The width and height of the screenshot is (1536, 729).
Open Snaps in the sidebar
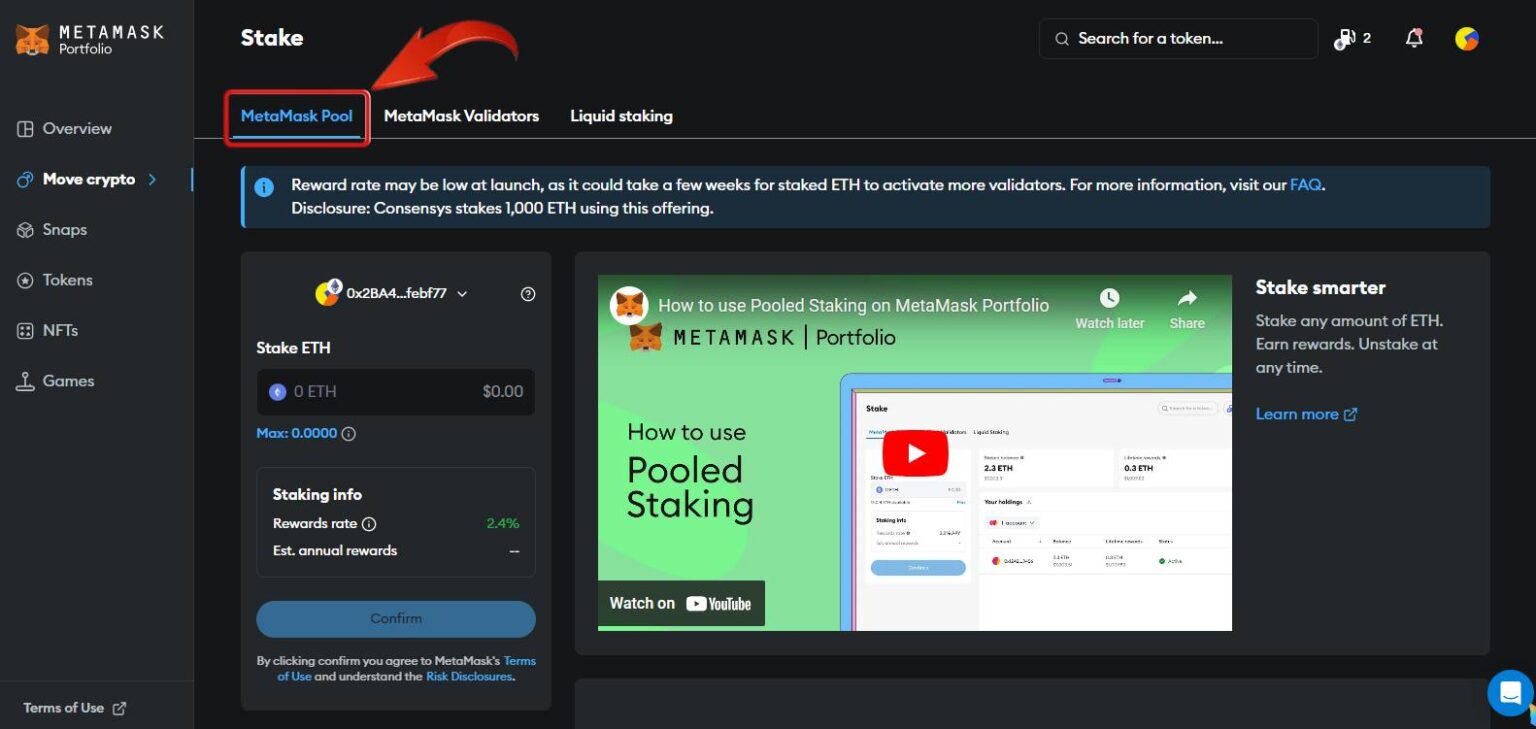pos(64,230)
